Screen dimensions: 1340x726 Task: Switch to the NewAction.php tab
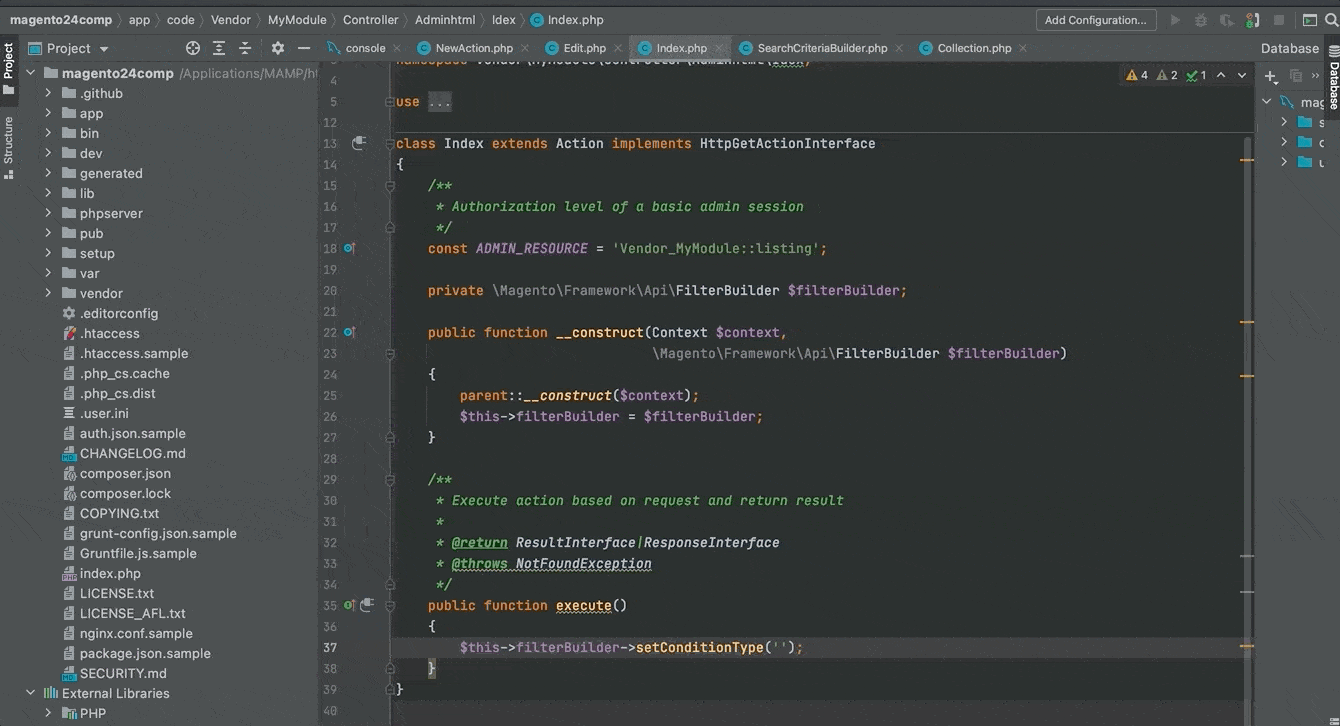pyautogui.click(x=473, y=48)
